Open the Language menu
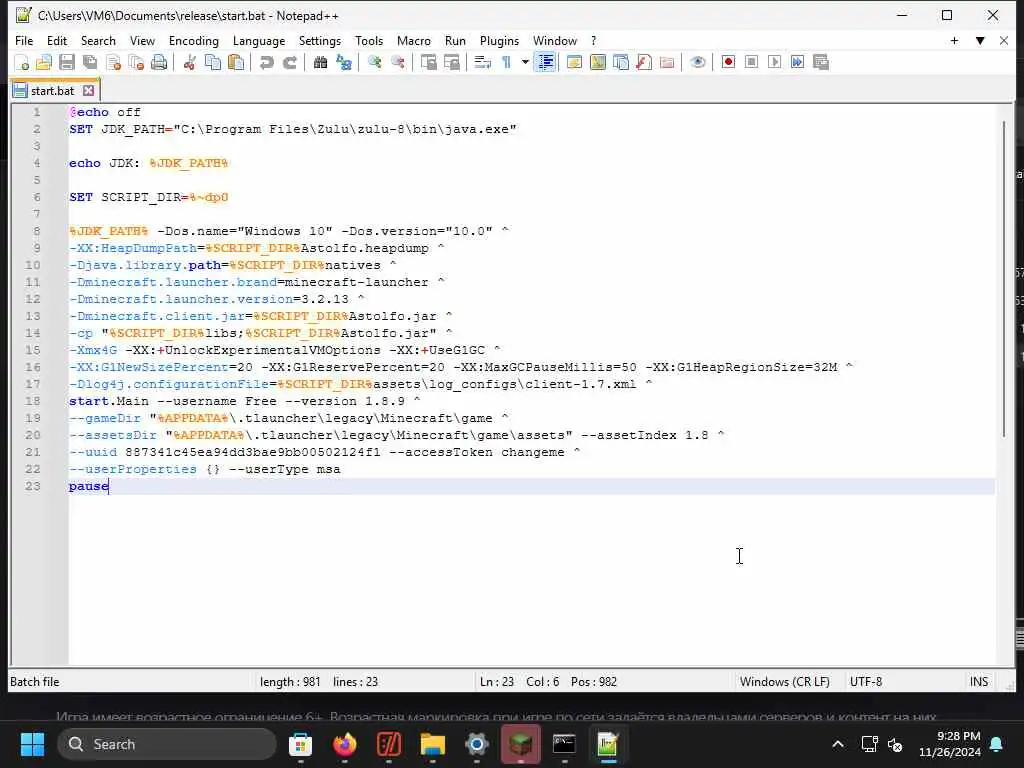1024x768 pixels. [259, 41]
